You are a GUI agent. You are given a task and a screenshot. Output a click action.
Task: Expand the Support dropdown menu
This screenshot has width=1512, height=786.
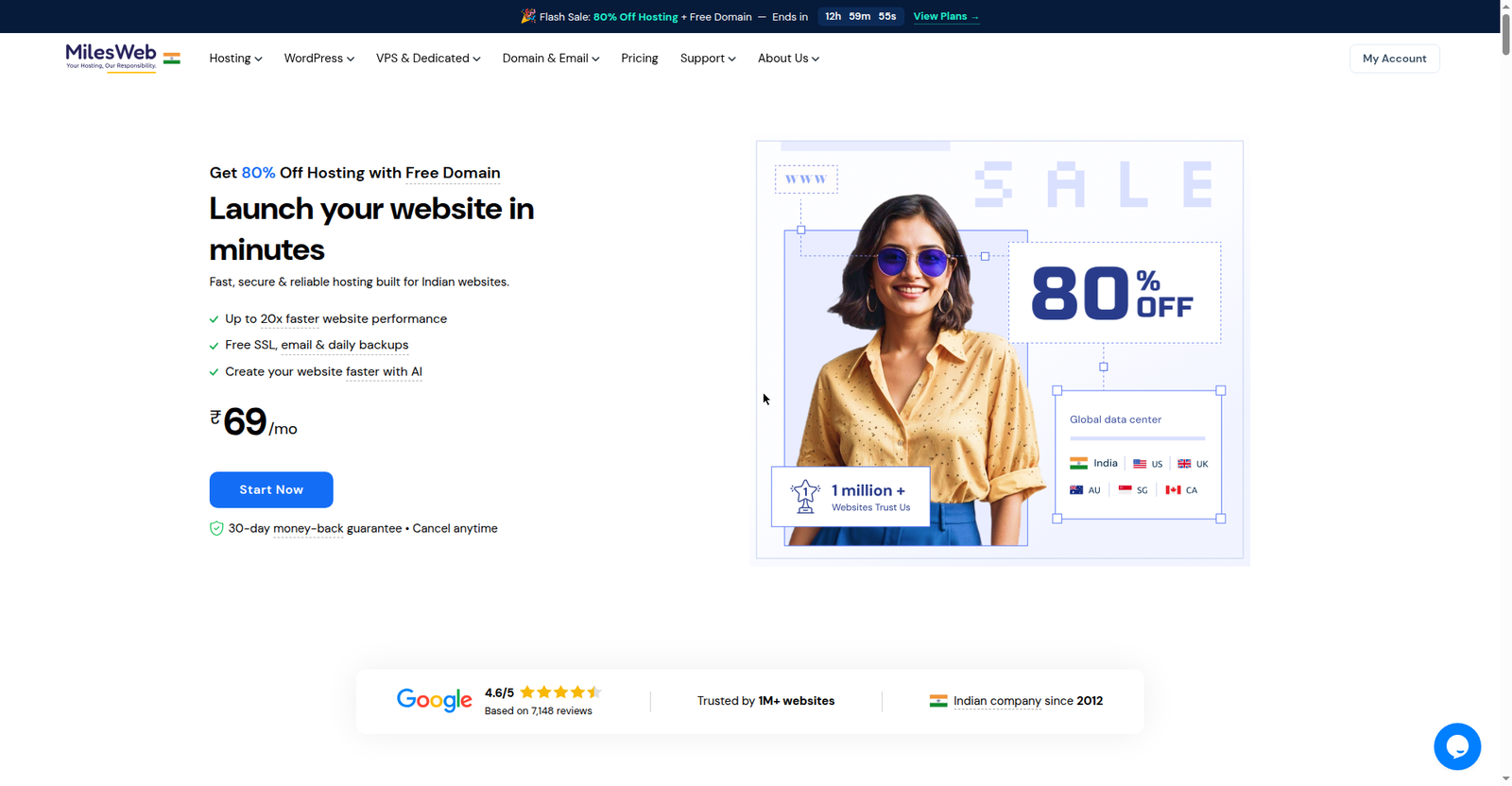pos(708,59)
